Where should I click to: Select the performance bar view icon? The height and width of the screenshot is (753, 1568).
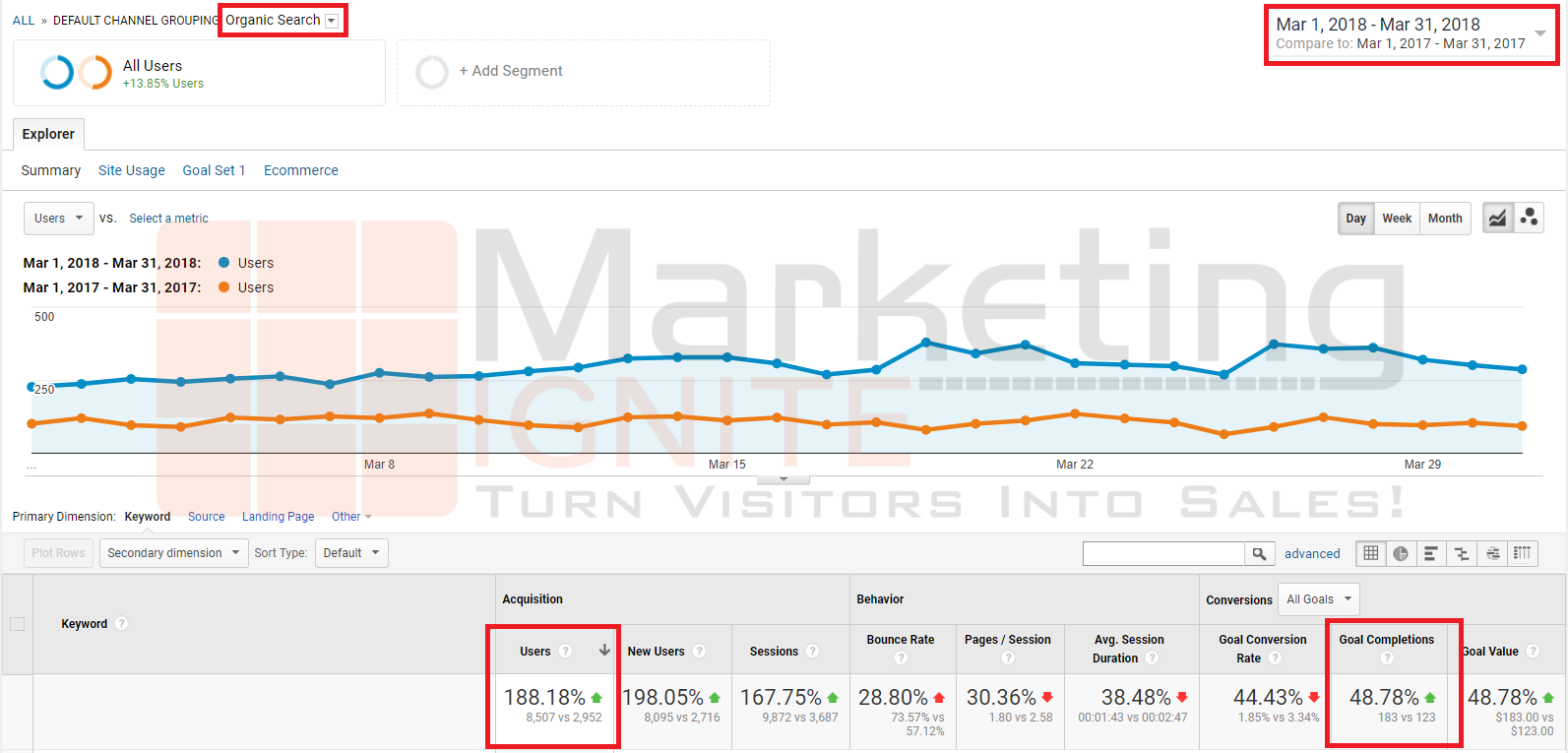click(x=1431, y=553)
